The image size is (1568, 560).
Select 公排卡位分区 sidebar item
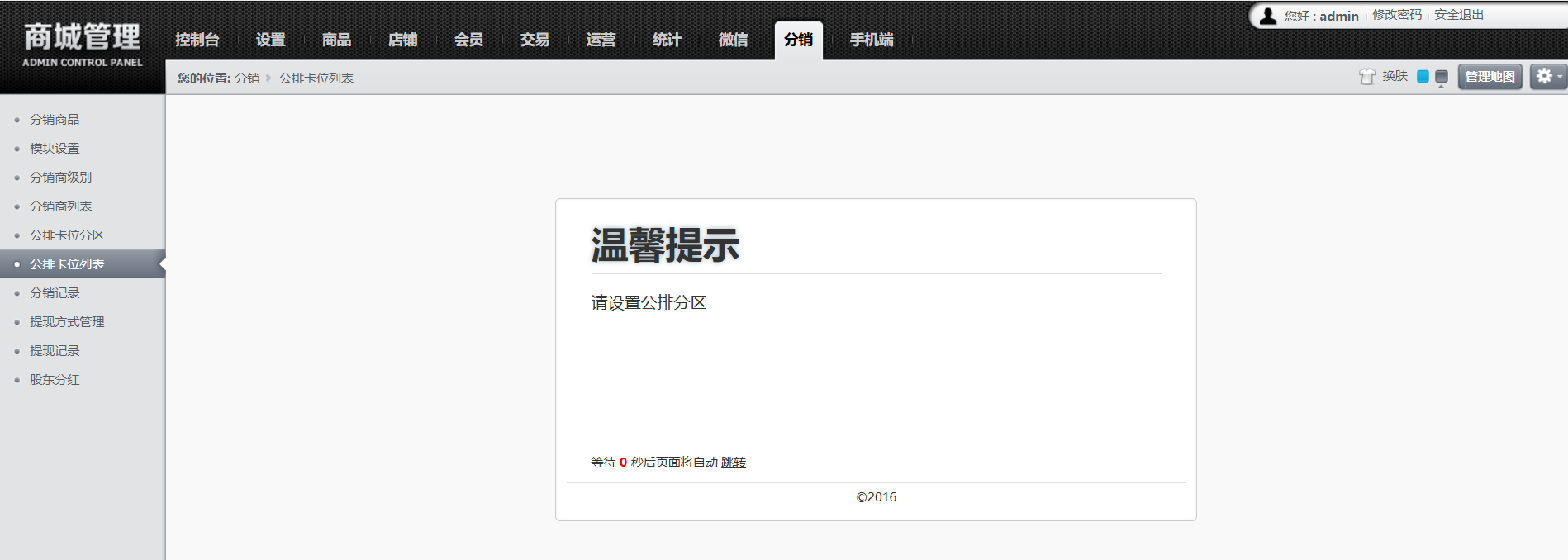tap(67, 235)
